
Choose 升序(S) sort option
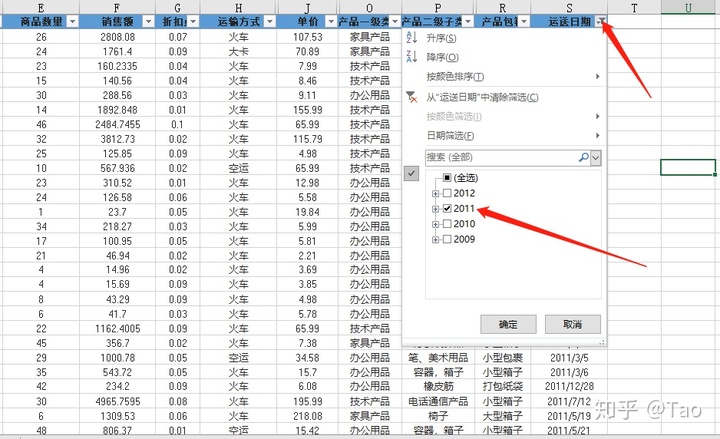(441, 38)
